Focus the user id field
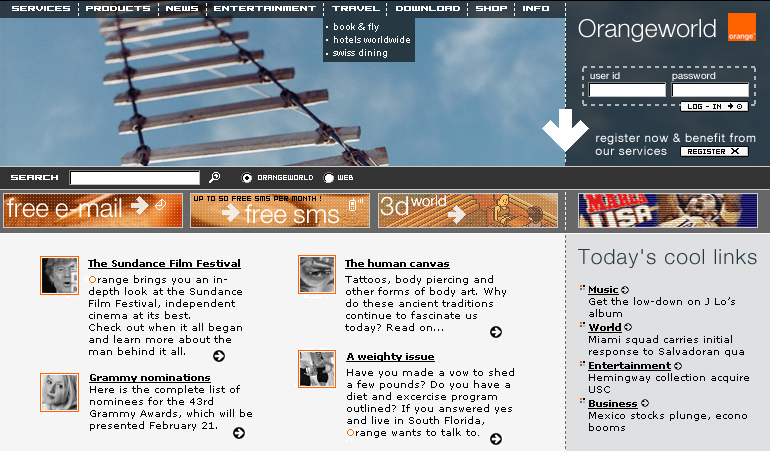The height and width of the screenshot is (451, 770). [x=627, y=90]
